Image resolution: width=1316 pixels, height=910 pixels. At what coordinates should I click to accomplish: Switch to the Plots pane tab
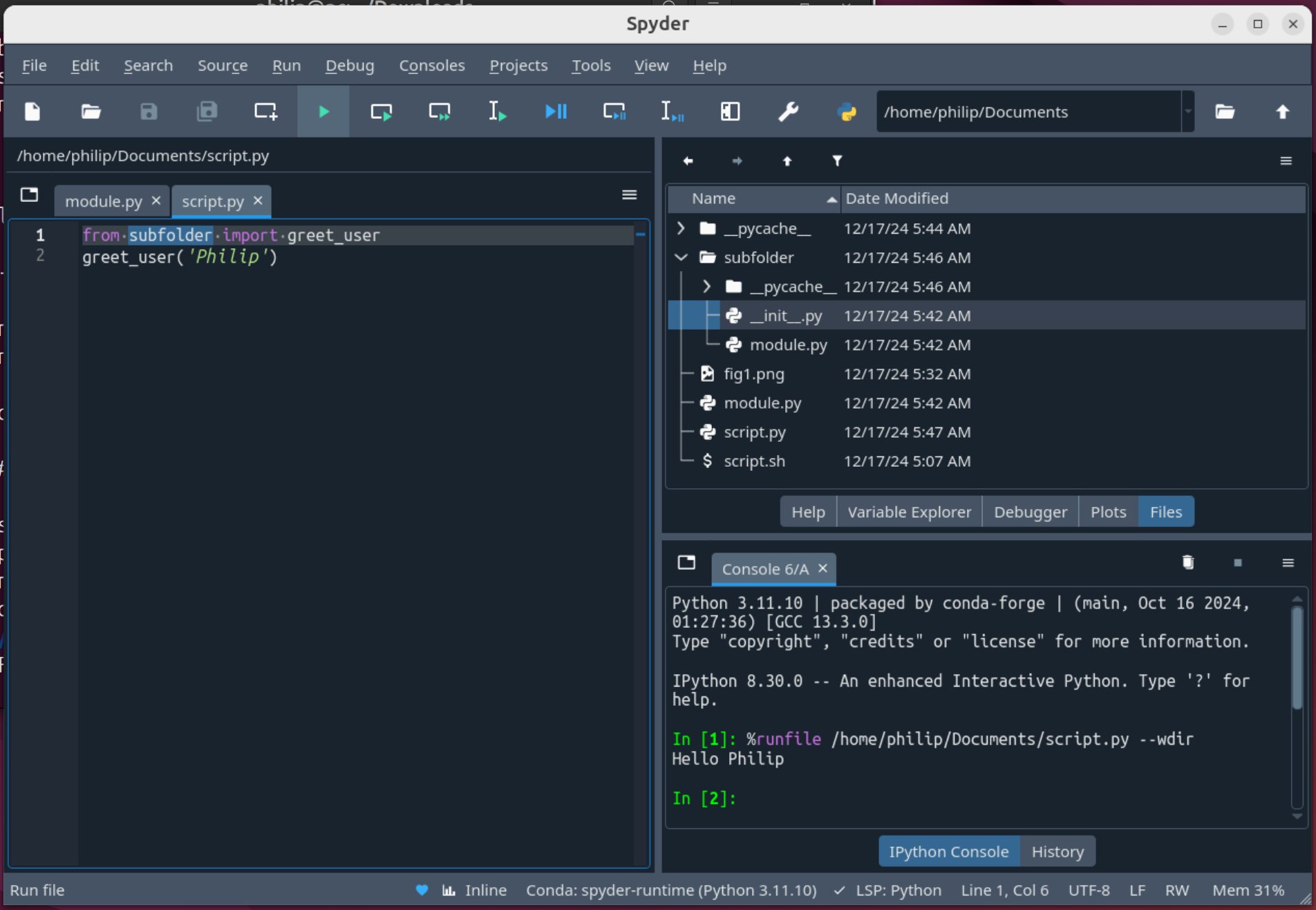[1108, 512]
